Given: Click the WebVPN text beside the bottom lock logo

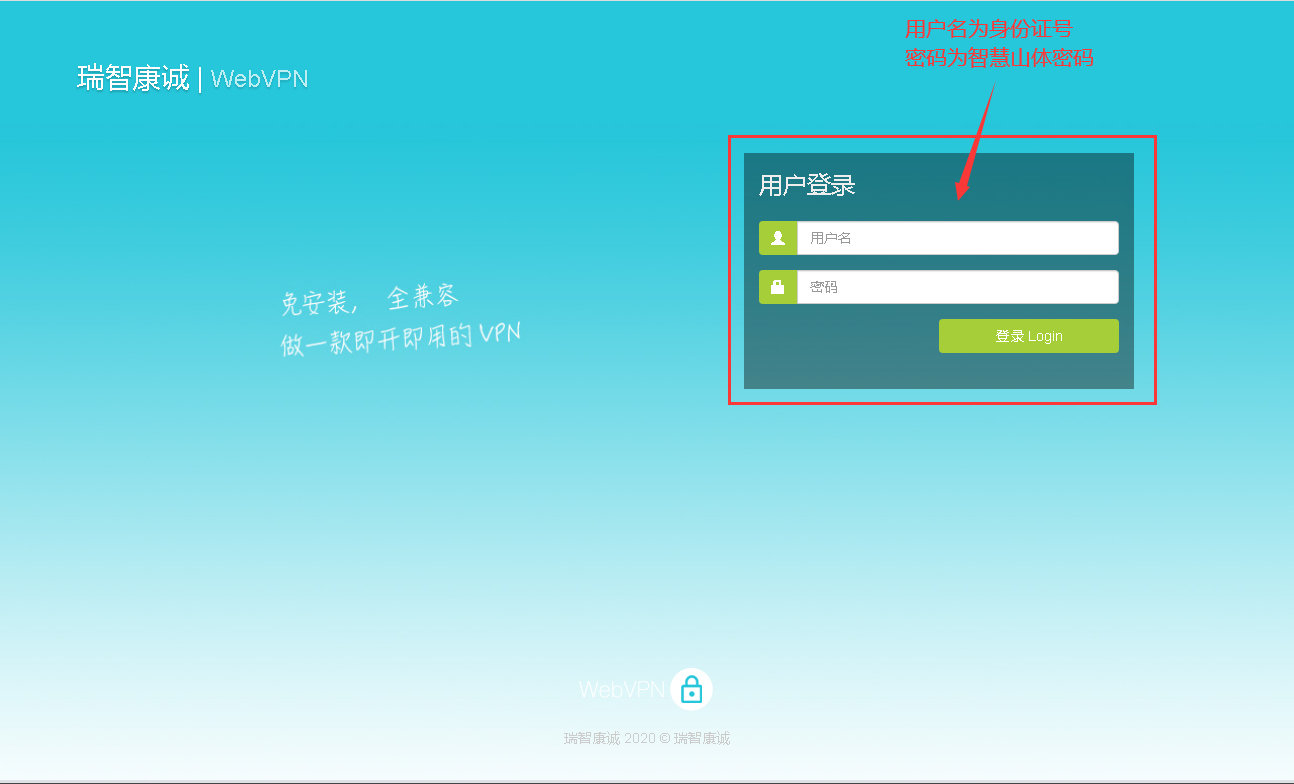Looking at the screenshot, I should tap(622, 689).
